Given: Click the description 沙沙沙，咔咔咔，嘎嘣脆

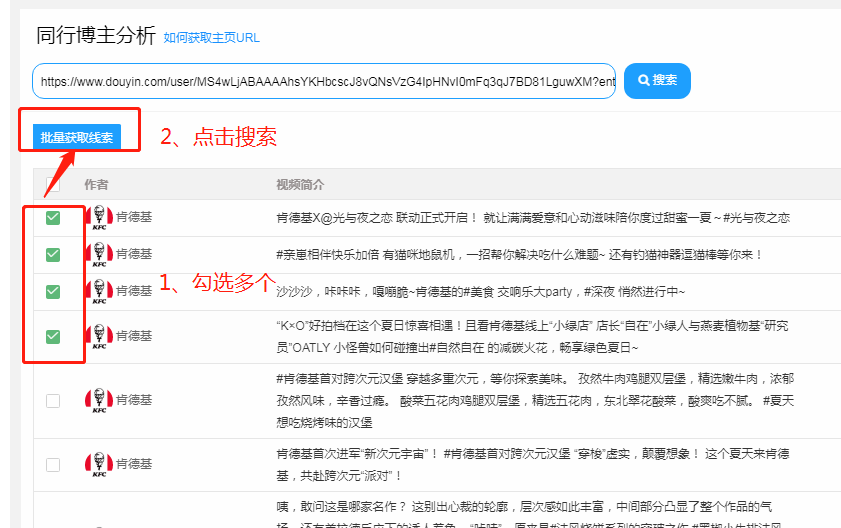Looking at the screenshot, I should (x=481, y=292).
